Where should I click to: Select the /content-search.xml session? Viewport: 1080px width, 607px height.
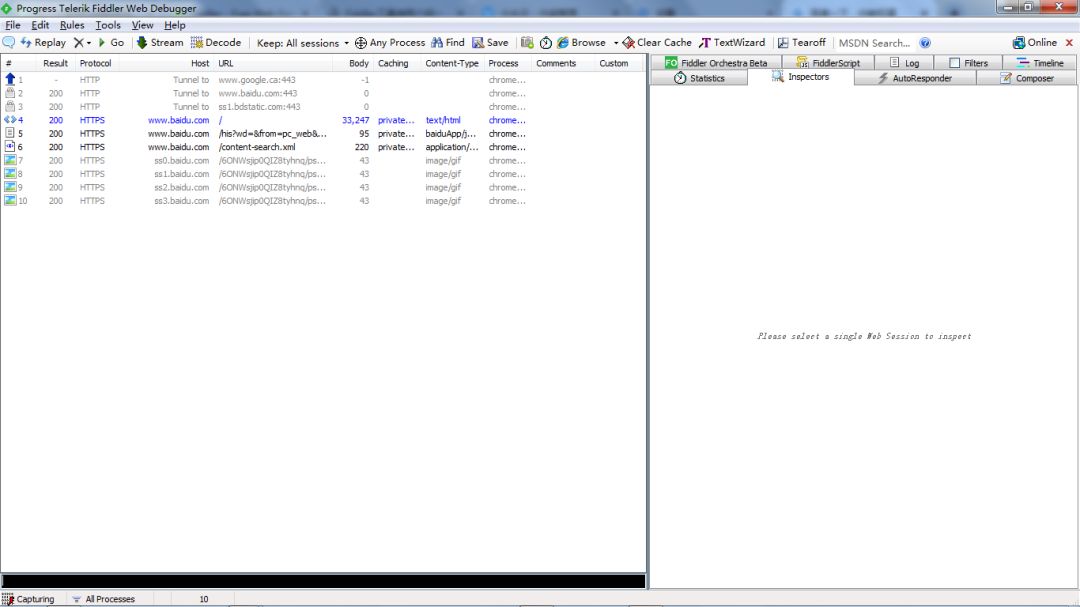point(323,147)
